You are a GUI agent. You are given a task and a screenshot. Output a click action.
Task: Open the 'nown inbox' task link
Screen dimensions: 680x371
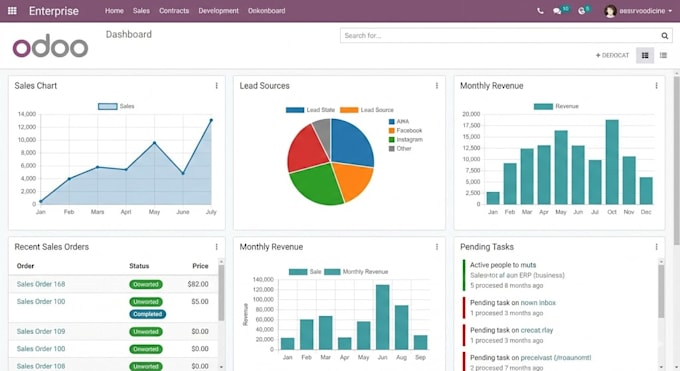[538, 303]
